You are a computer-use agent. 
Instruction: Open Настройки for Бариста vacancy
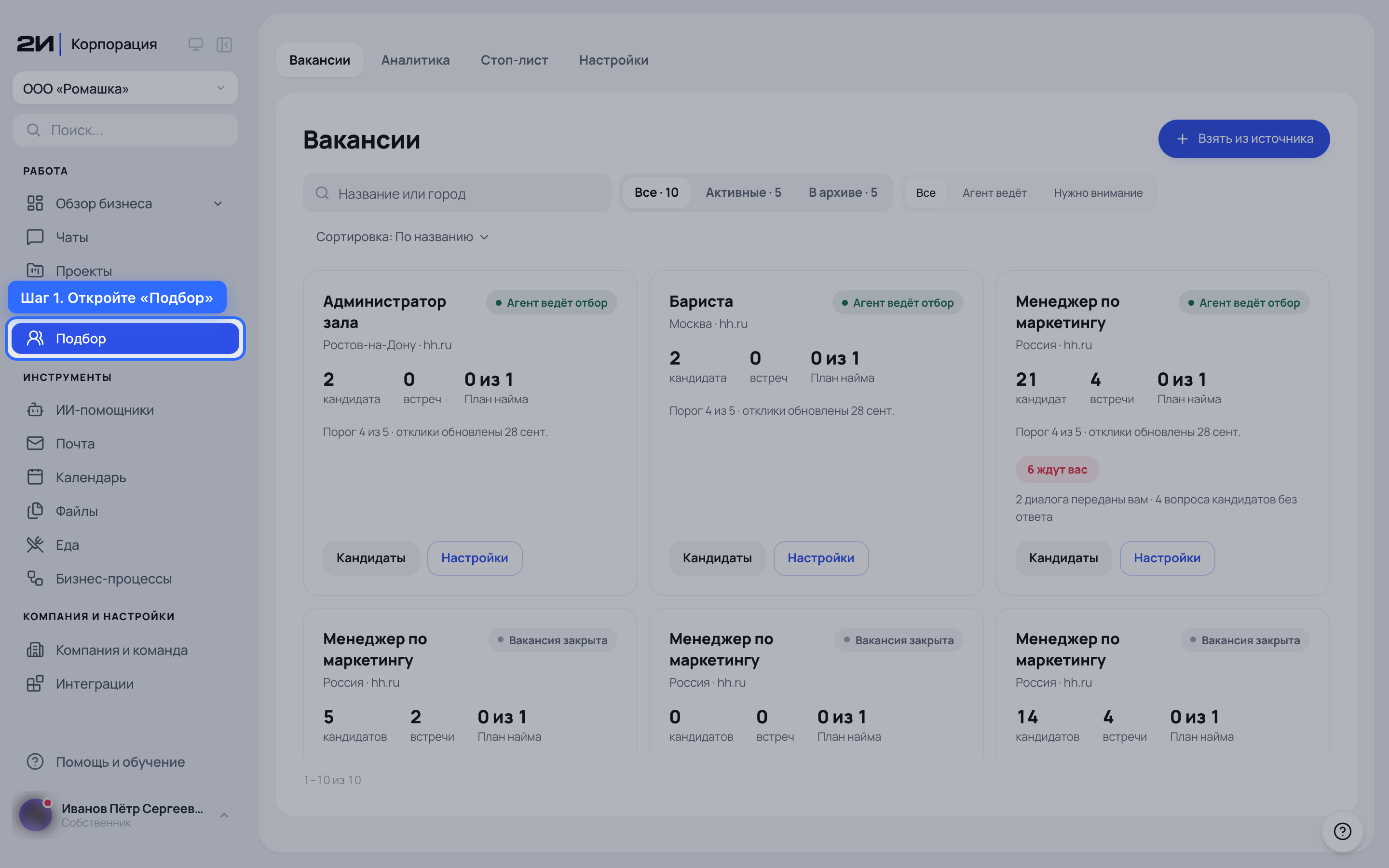tap(820, 557)
